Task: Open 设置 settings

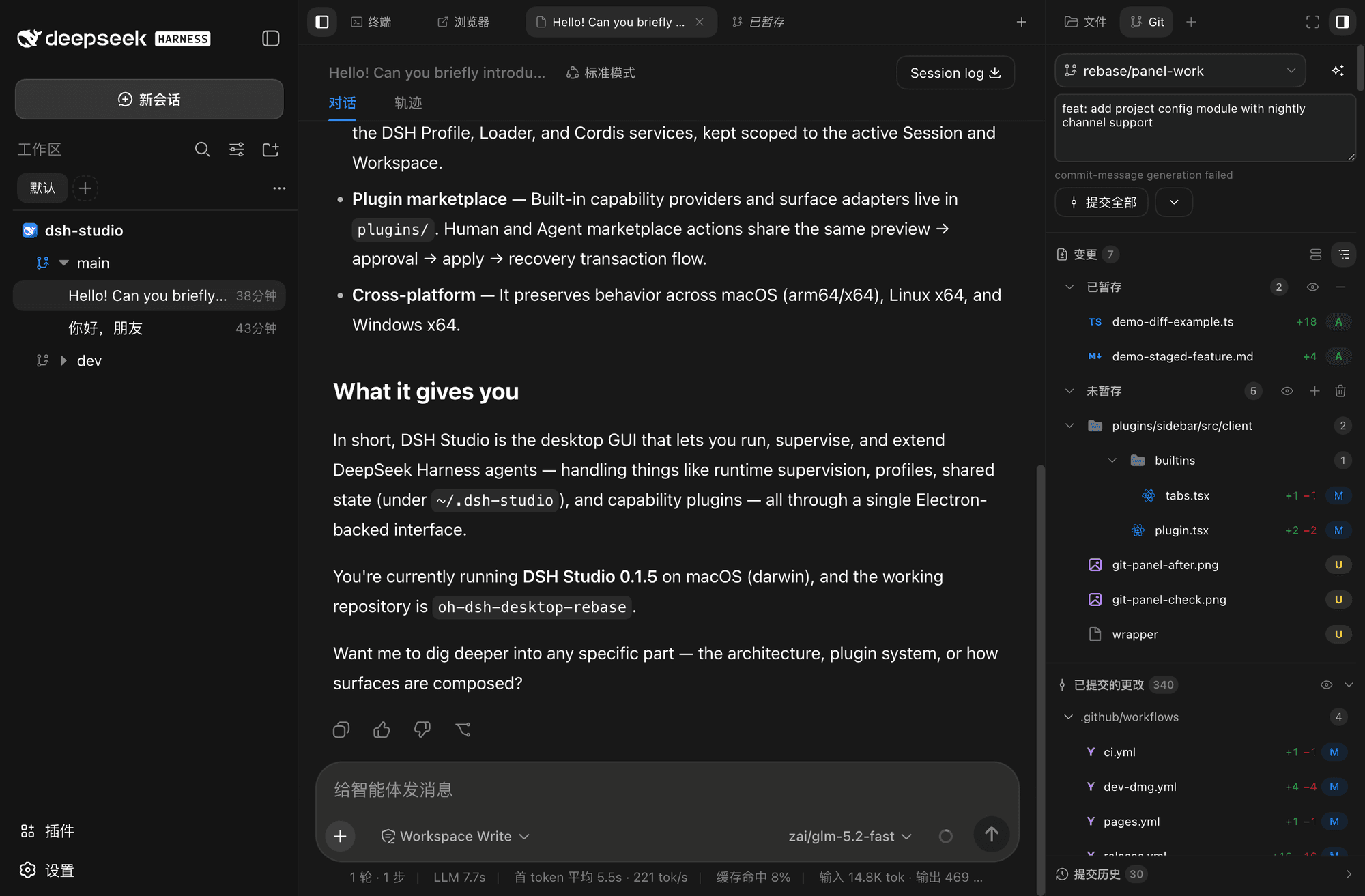Action: tap(48, 871)
